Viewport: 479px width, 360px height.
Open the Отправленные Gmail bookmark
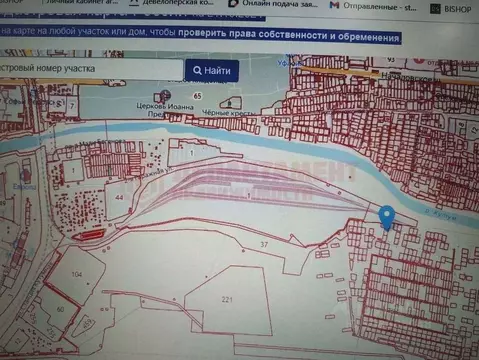pyautogui.click(x=373, y=6)
